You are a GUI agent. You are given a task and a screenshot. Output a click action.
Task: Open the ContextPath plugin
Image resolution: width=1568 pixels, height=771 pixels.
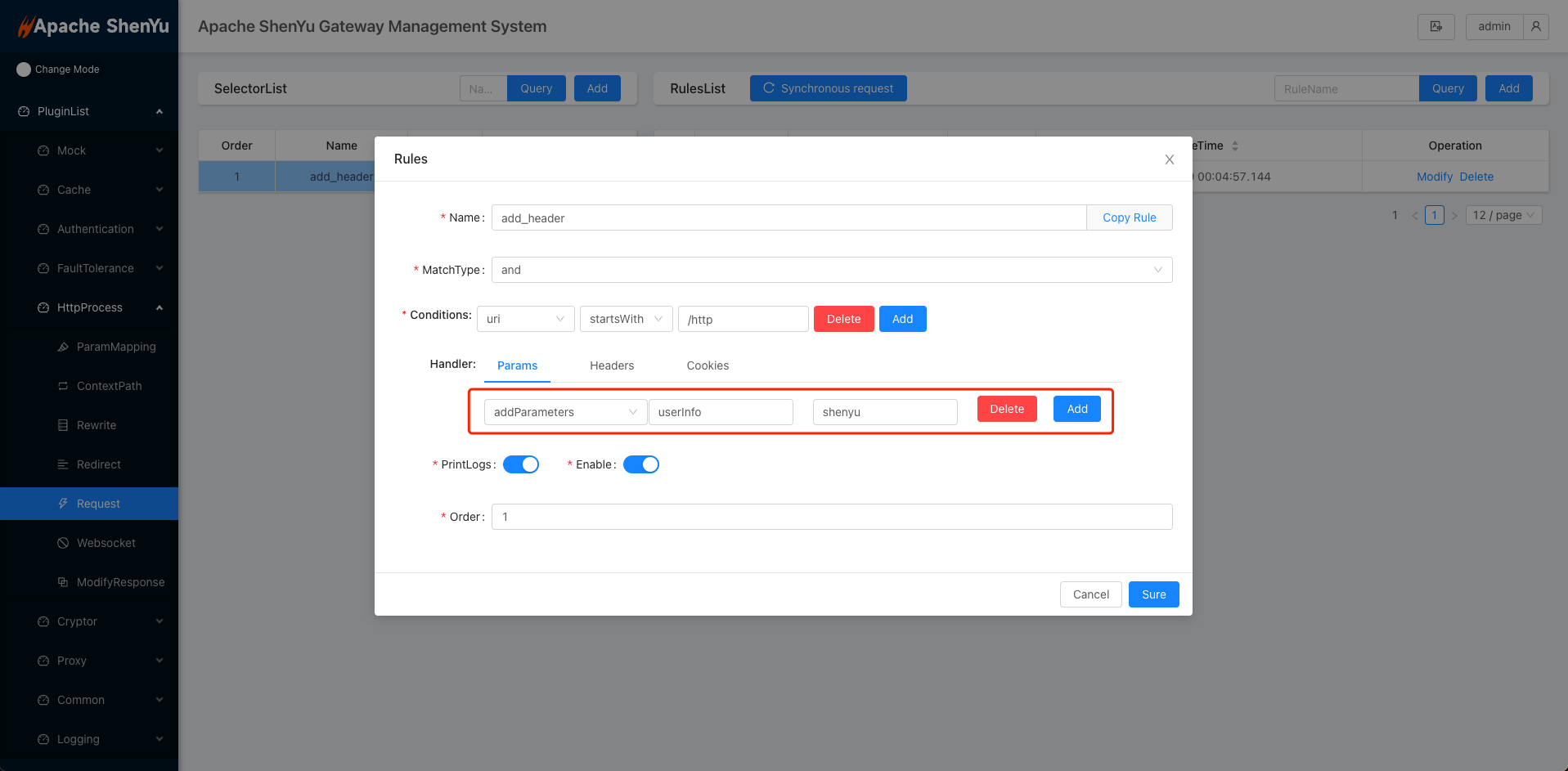pos(109,386)
